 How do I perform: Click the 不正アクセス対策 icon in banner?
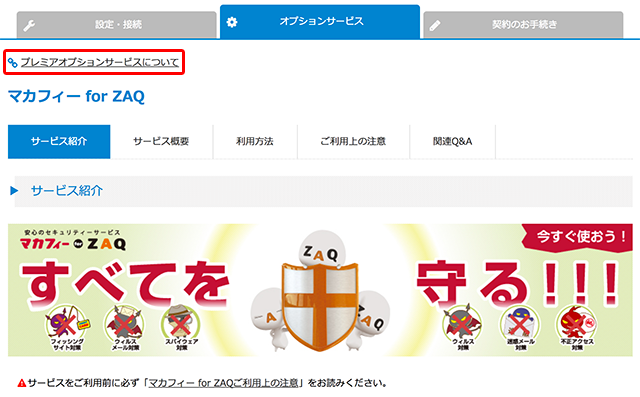point(577,328)
